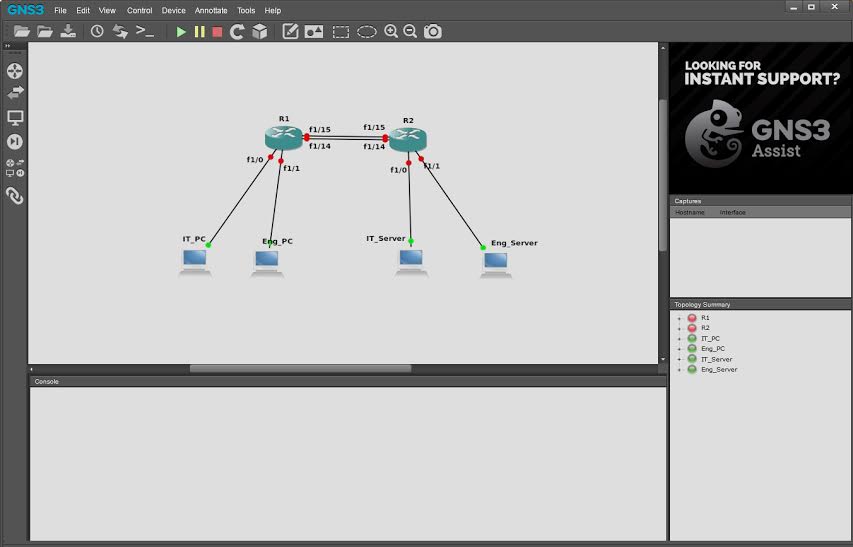The height and width of the screenshot is (547, 853).
Task: Select router R1 in the topology
Action: [283, 138]
